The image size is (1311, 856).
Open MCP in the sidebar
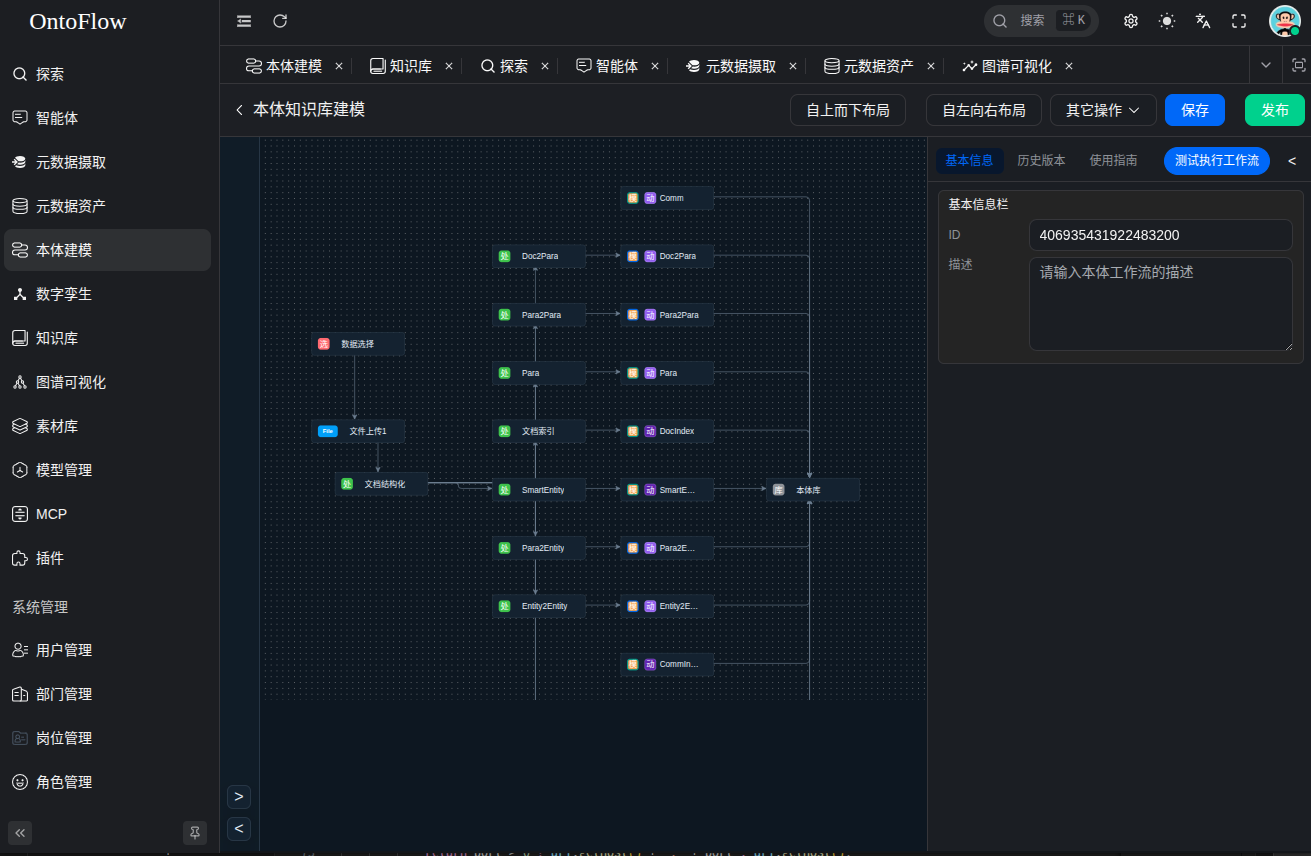coord(107,514)
